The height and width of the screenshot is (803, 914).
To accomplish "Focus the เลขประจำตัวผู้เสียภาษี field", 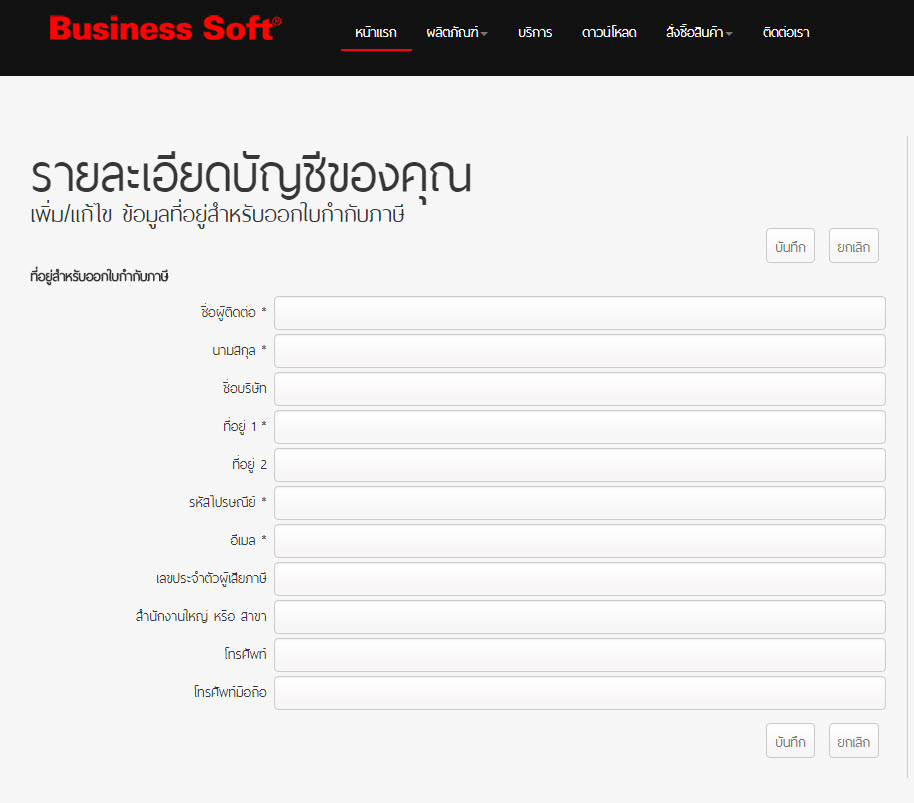I will point(579,579).
